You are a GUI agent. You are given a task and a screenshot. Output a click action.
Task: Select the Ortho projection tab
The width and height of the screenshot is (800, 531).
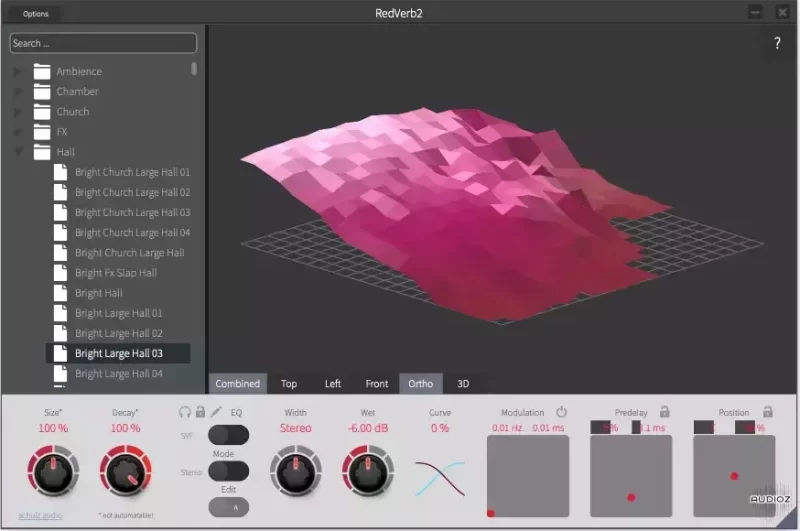click(420, 384)
